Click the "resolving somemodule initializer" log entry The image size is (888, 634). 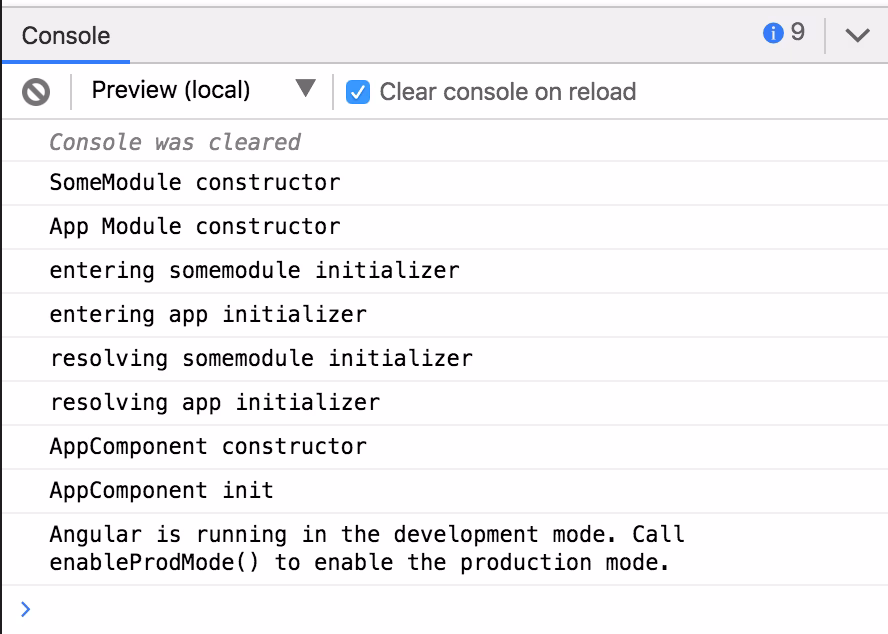point(261,359)
